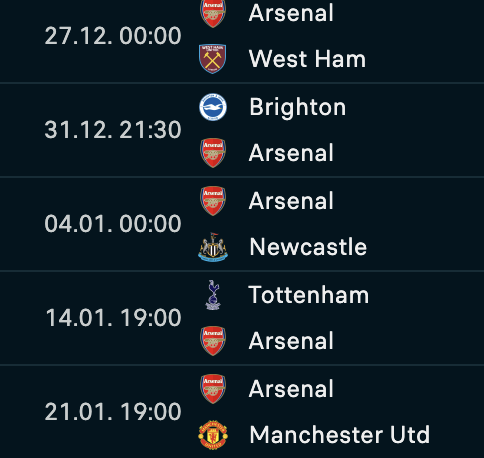Click the West Ham club crest
Viewport: 484px width, 458px height.
213,59
